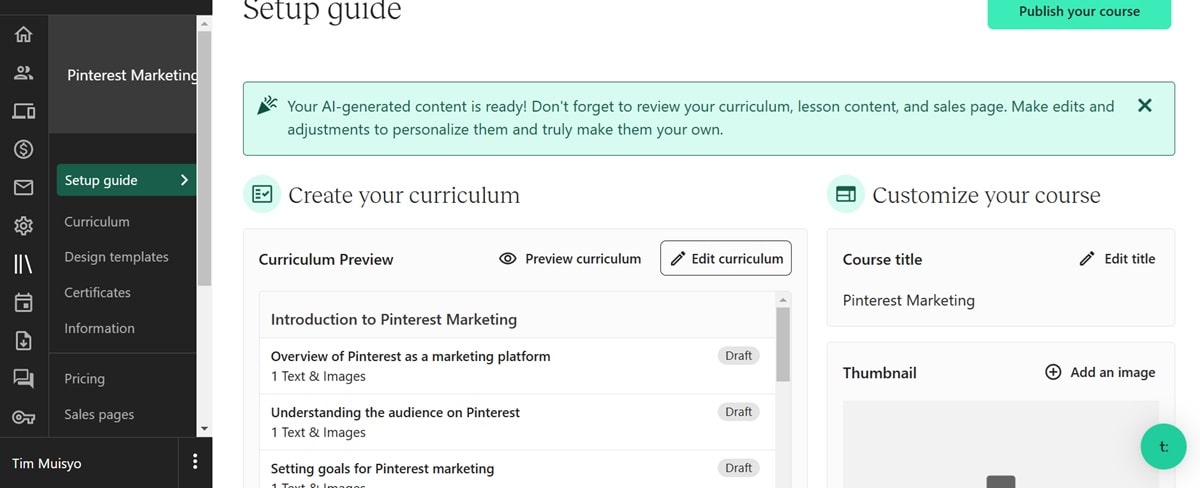Click curriculum preview scrollbar up arrow
This screenshot has width=1200, height=488.
click(x=783, y=299)
